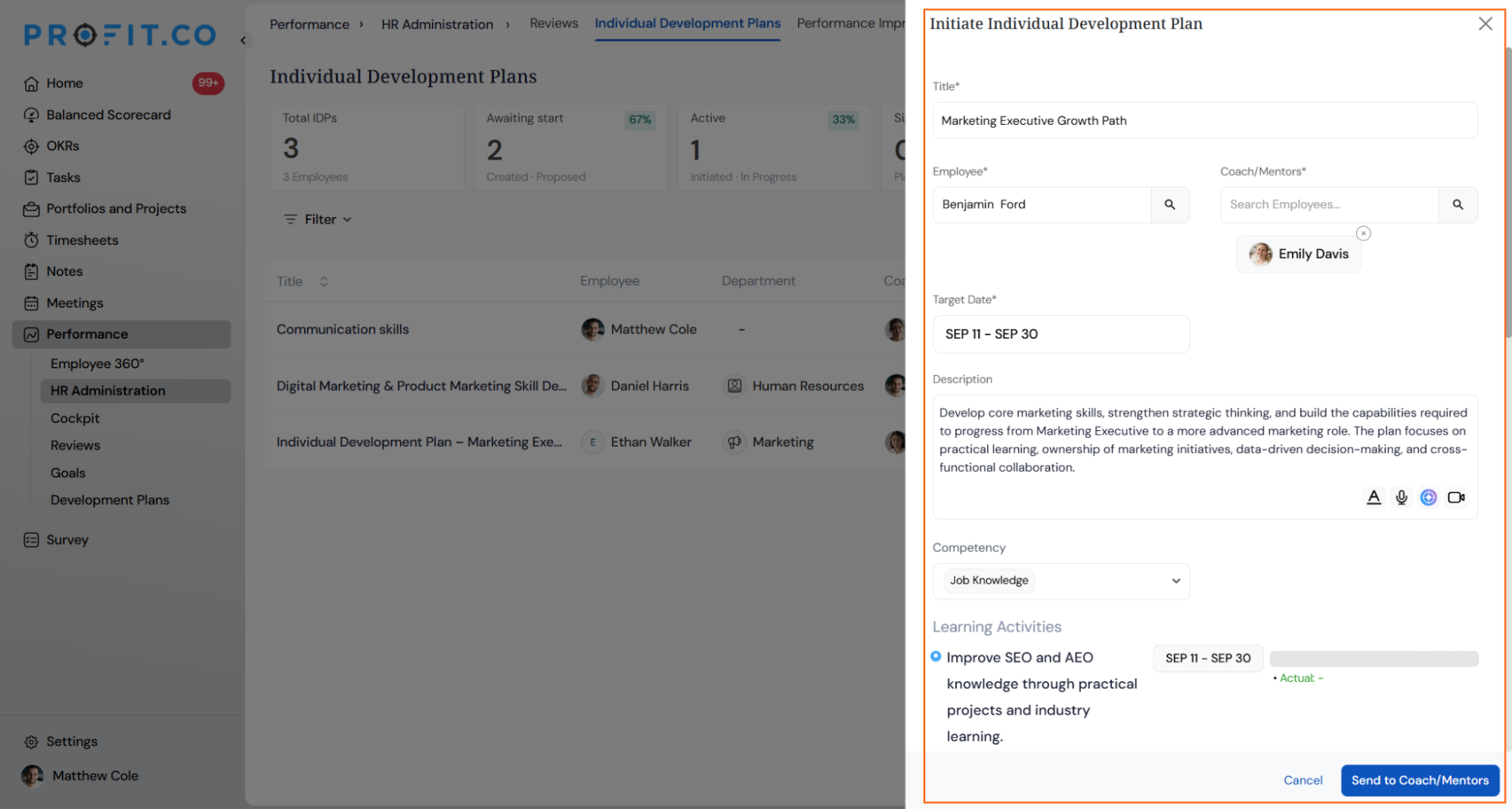Click the Human Resources department cell
Screen dimensions: 1512x809
coord(793,386)
